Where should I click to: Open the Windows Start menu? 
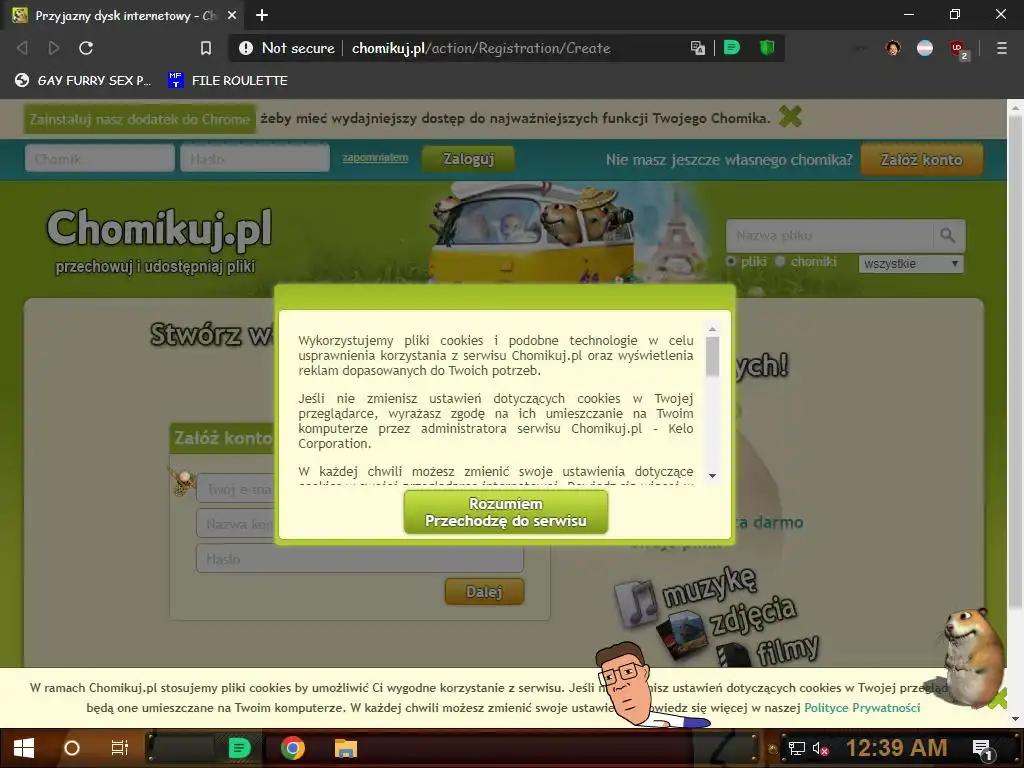24,748
